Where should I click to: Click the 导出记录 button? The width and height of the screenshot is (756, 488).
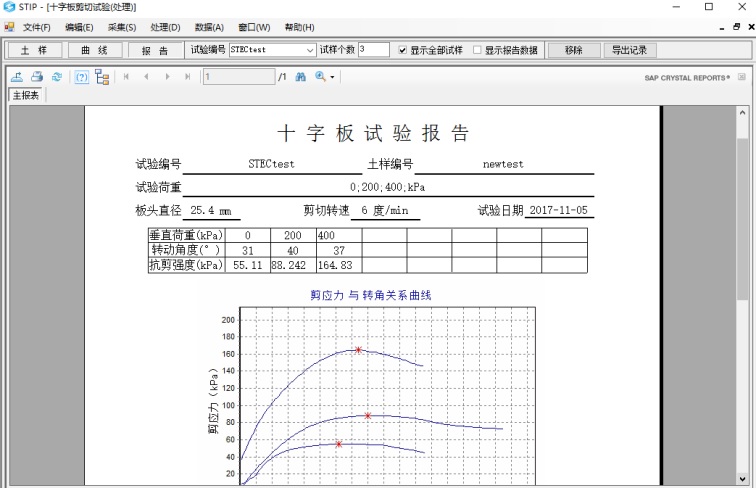(628, 49)
